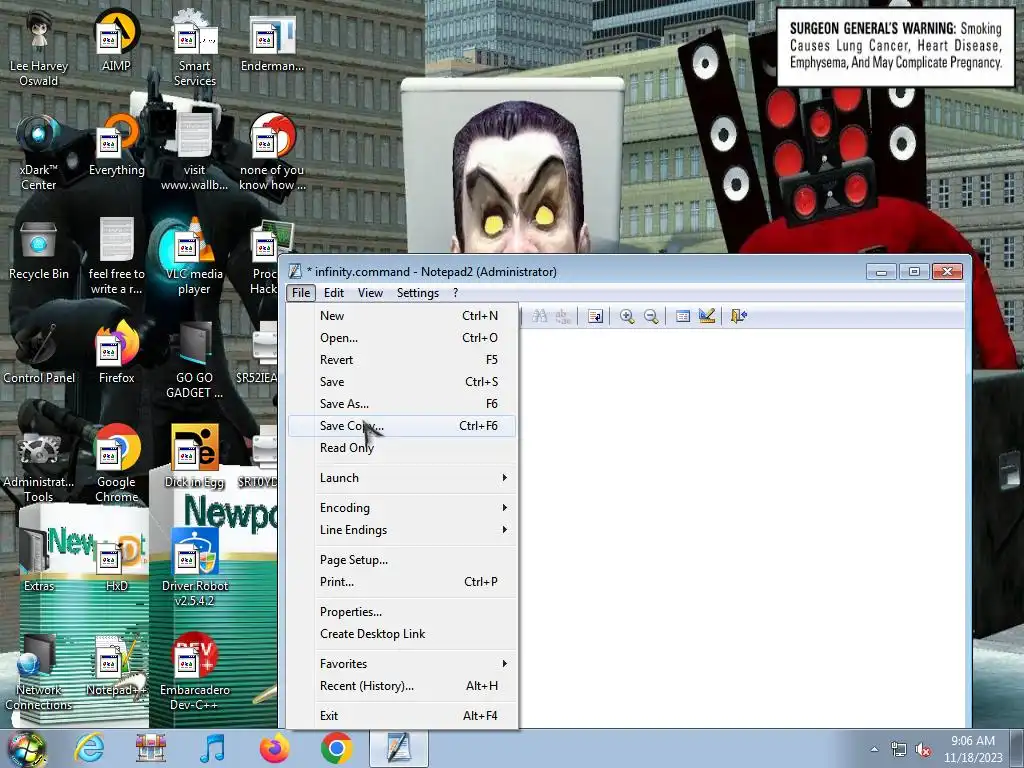
Task: Choose Recent (History)... menu entry
Action: (x=401, y=686)
